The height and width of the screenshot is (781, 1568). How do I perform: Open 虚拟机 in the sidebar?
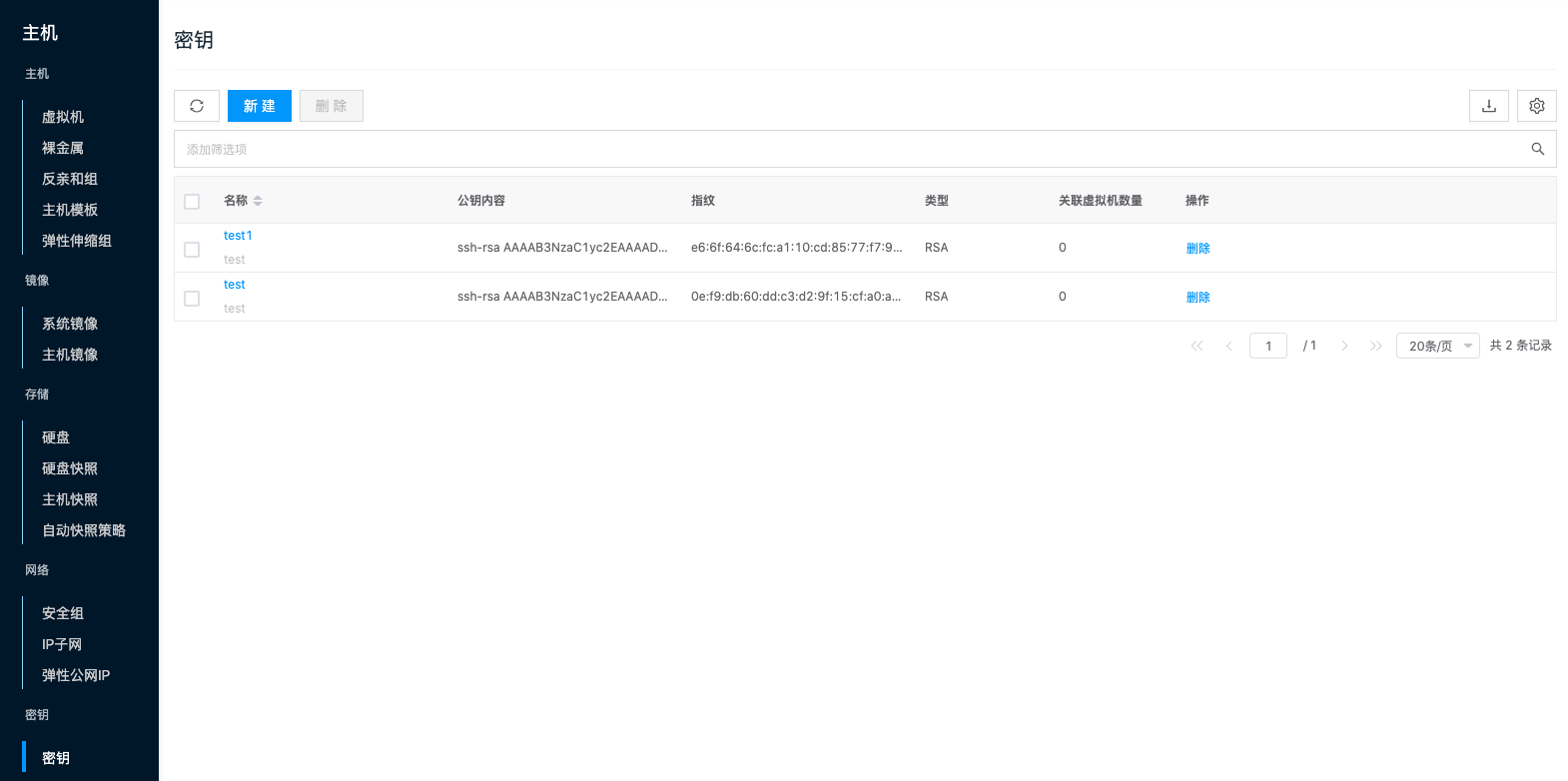[x=63, y=117]
